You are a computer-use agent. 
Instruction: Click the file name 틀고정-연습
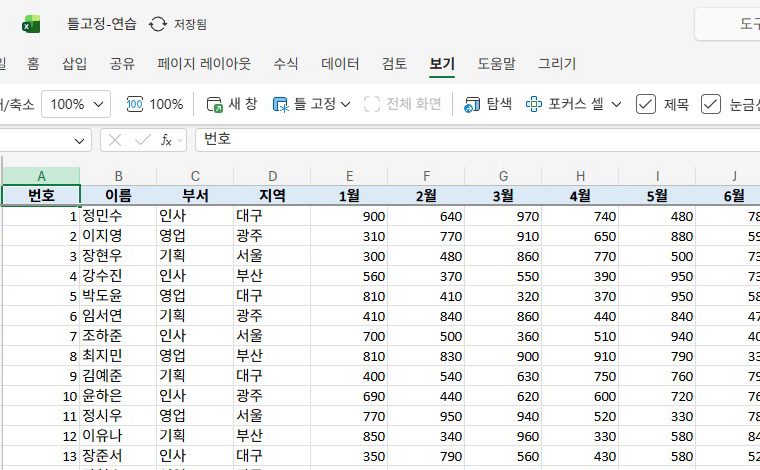102,24
